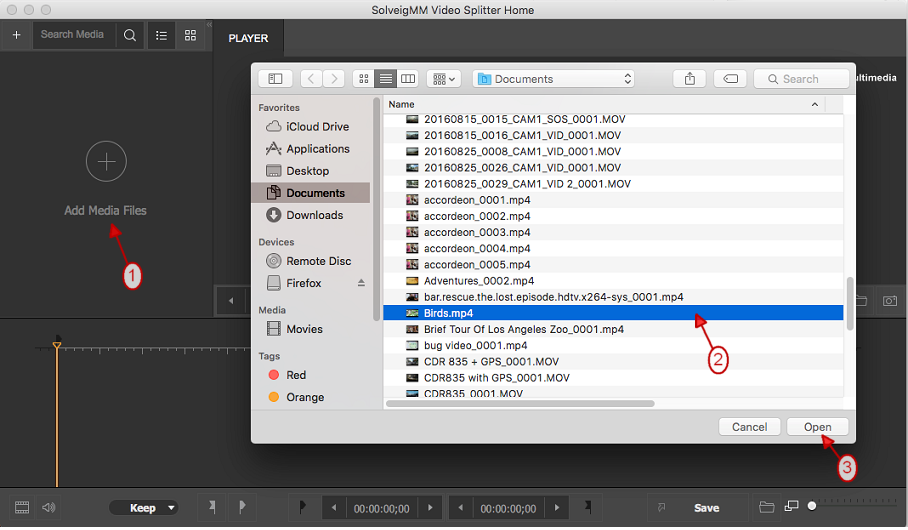This screenshot has height=530, width=908.
Task: Click the Cancel button
Action: click(749, 427)
